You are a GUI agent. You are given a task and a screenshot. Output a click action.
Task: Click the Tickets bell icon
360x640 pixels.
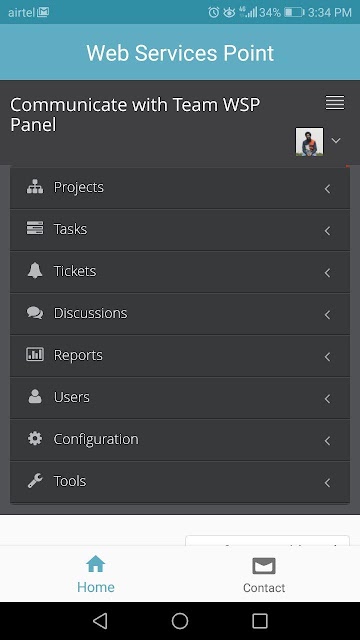[x=35, y=270]
